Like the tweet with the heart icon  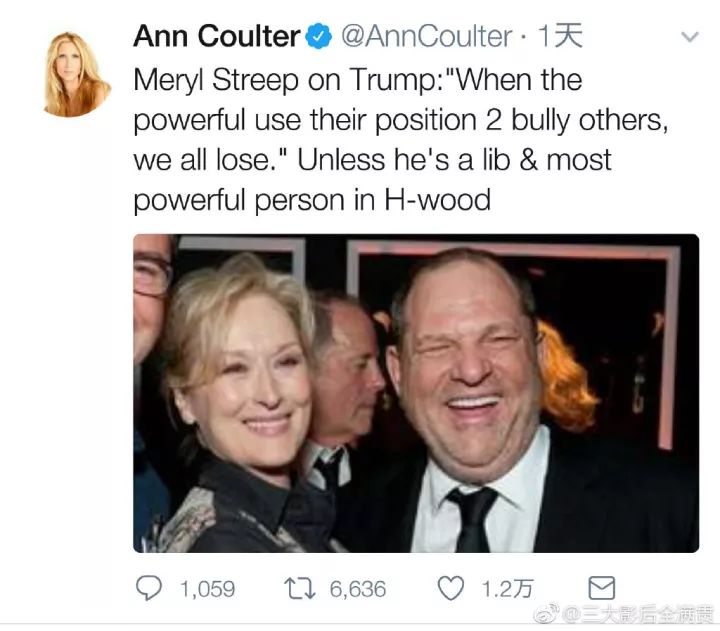coord(450,588)
